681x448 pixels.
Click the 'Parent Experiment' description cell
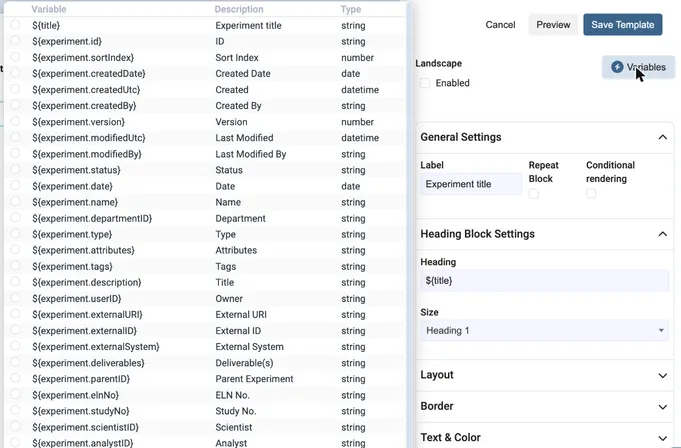click(x=254, y=379)
